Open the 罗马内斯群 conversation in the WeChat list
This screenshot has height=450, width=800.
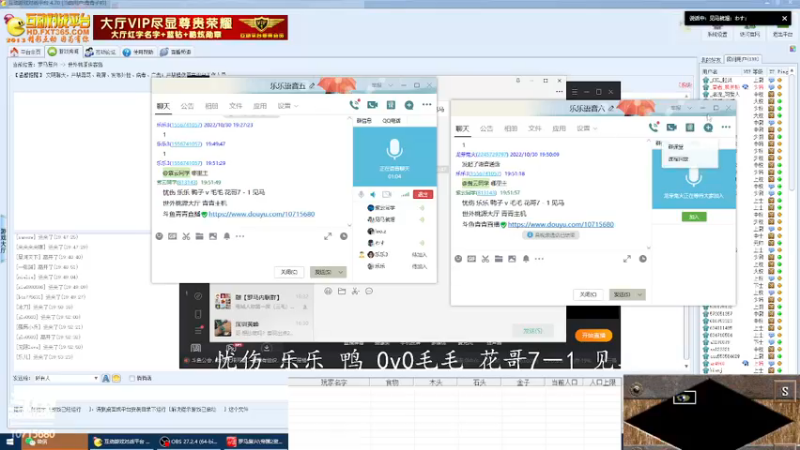point(261,301)
